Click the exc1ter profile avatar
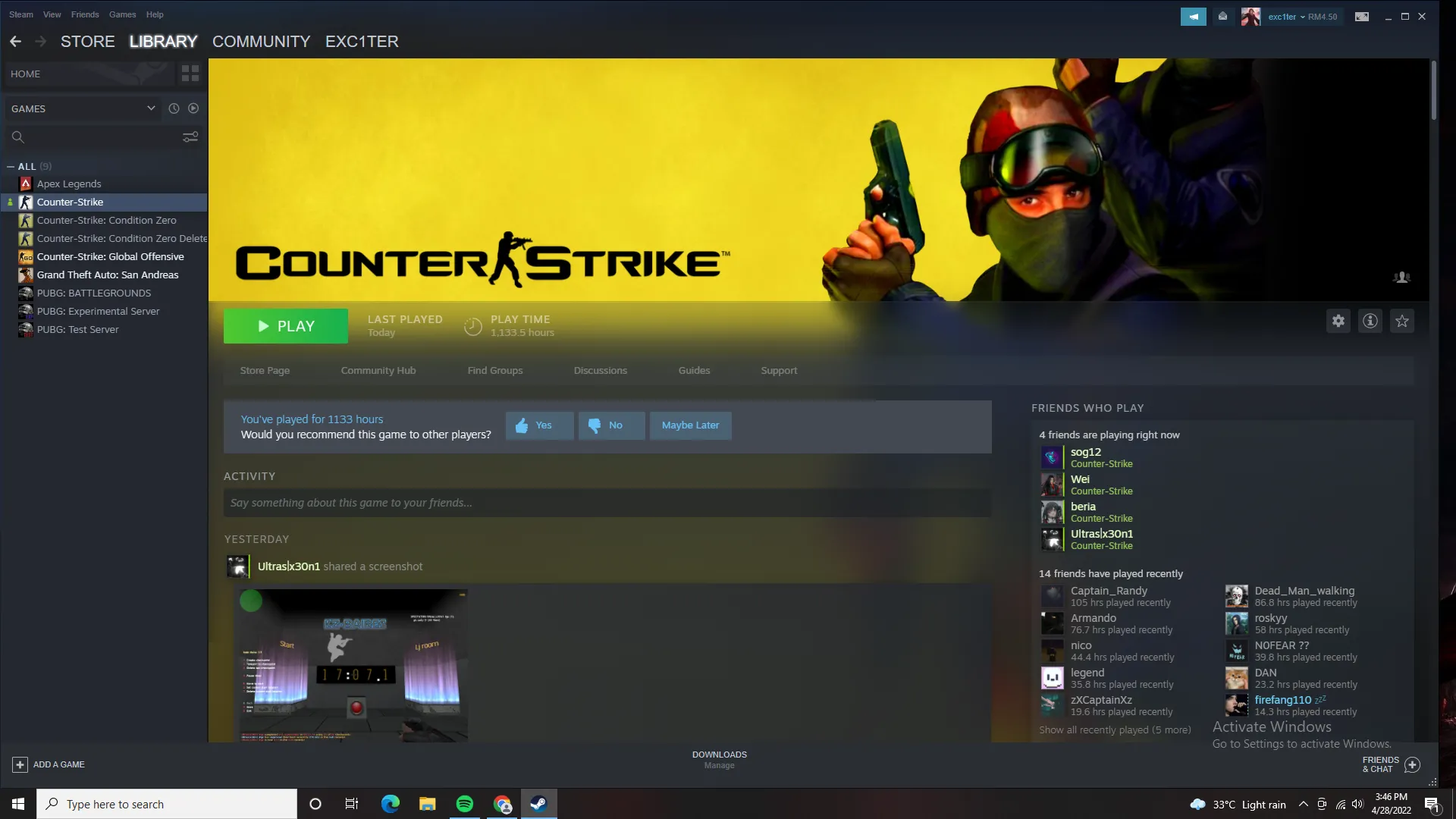The image size is (1456, 819). (1250, 17)
